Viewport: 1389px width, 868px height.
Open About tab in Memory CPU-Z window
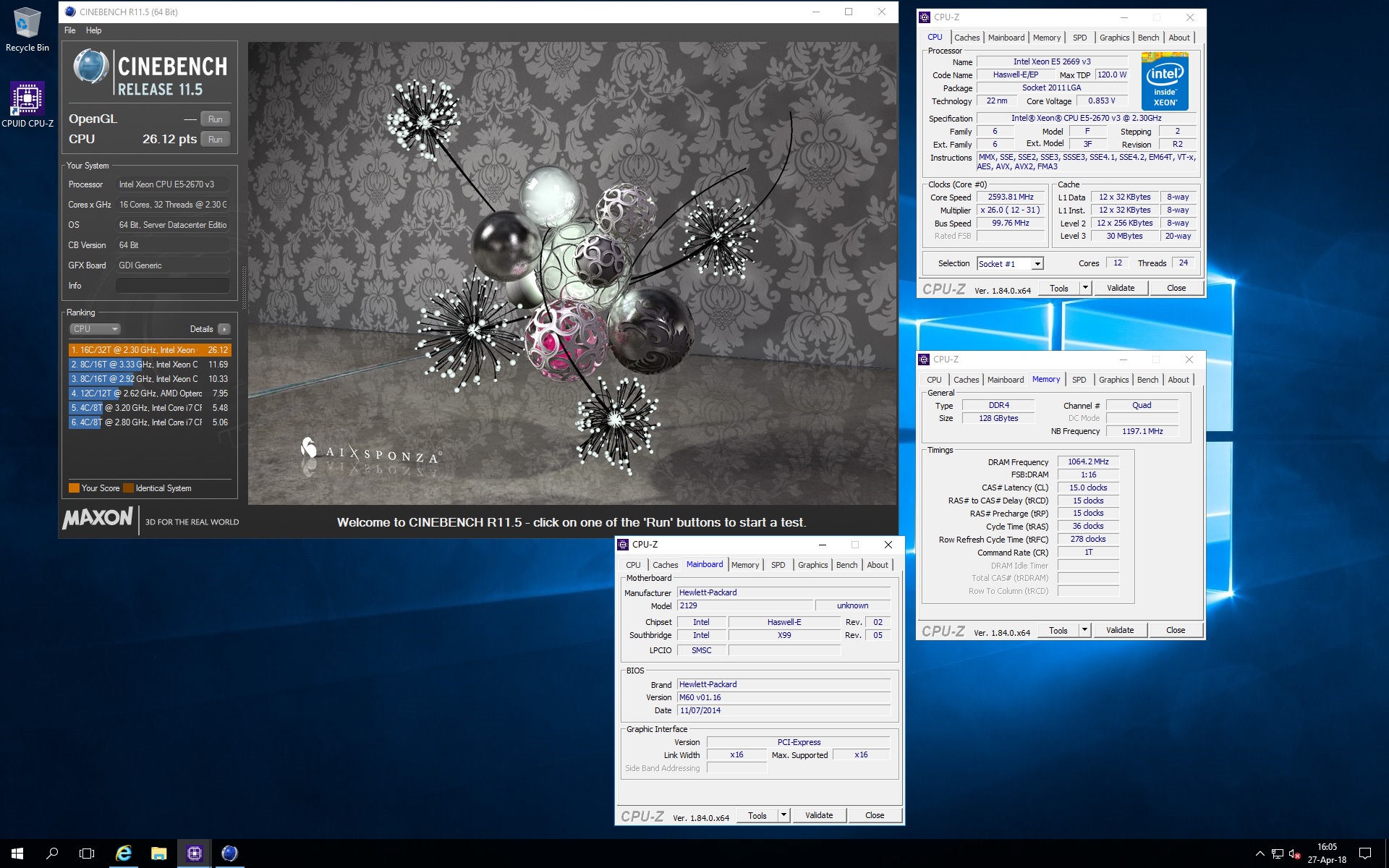pos(1178,380)
